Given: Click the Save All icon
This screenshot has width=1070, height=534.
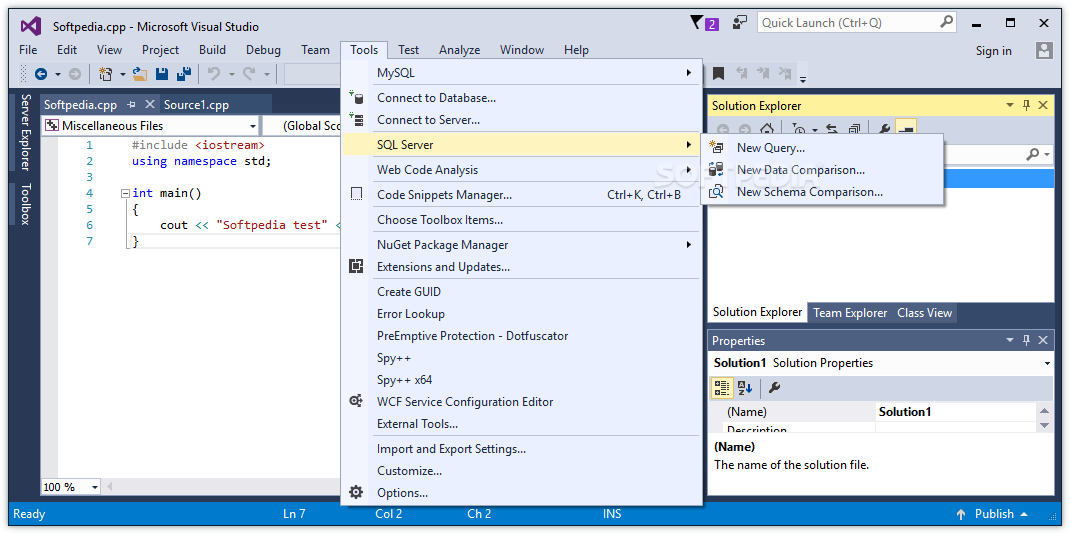Looking at the screenshot, I should 184,74.
